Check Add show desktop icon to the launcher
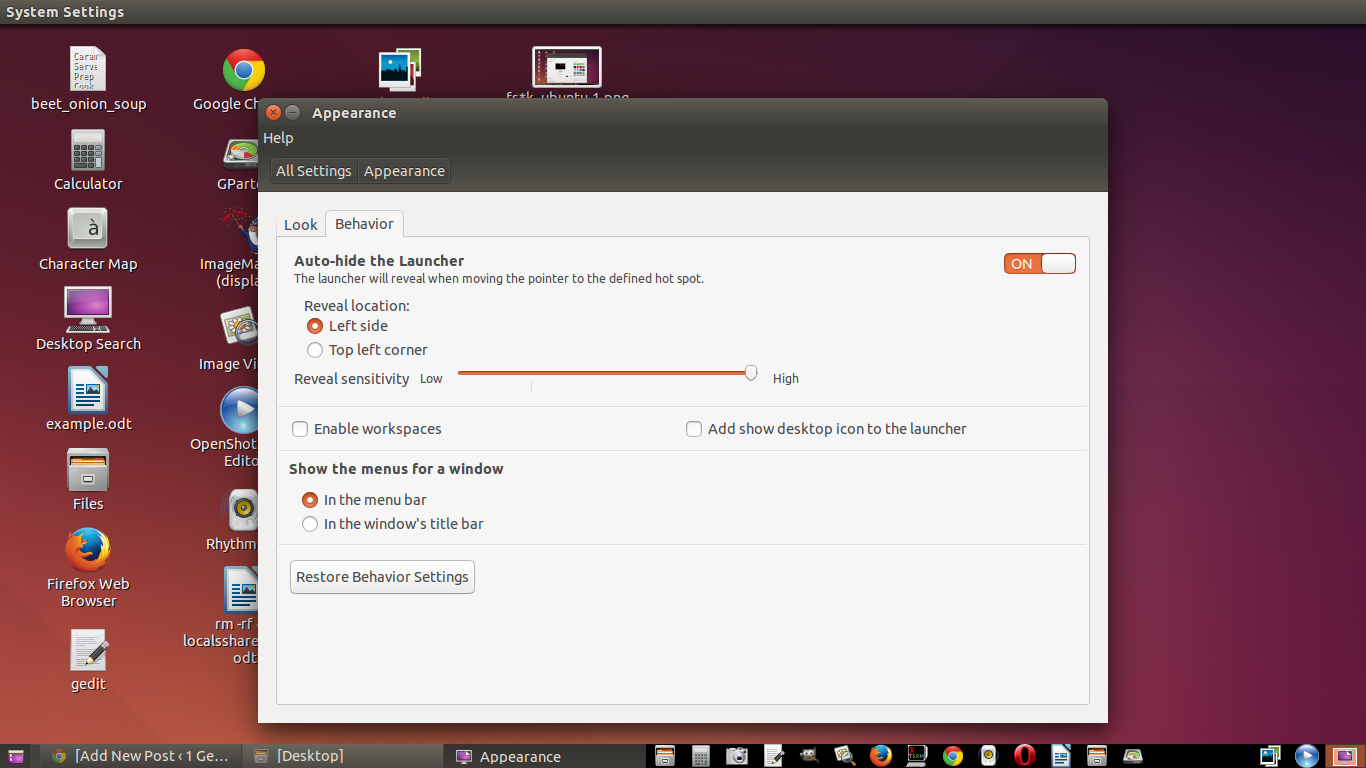 tap(694, 429)
